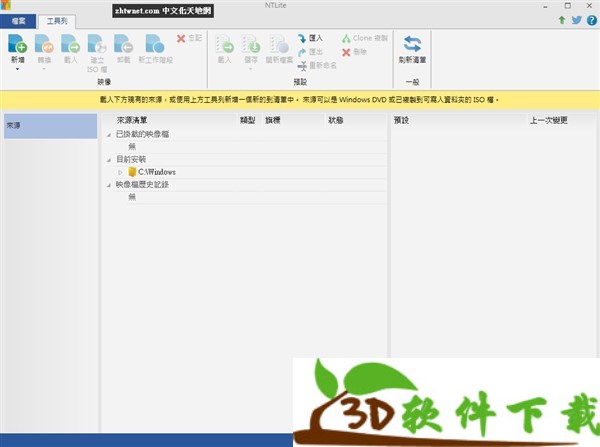Click 映像檔歷史記錄 group label
The height and width of the screenshot is (447, 600).
pyautogui.click(x=142, y=184)
